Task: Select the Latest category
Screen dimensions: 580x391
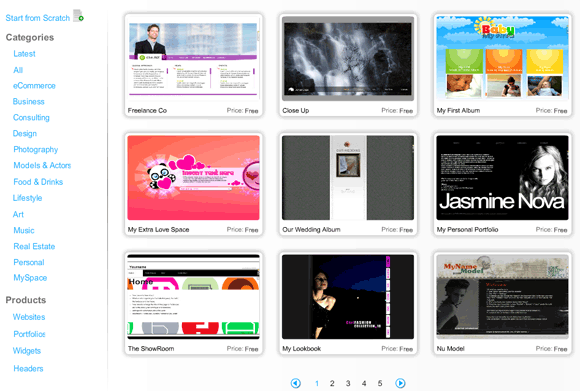Action: click(24, 54)
